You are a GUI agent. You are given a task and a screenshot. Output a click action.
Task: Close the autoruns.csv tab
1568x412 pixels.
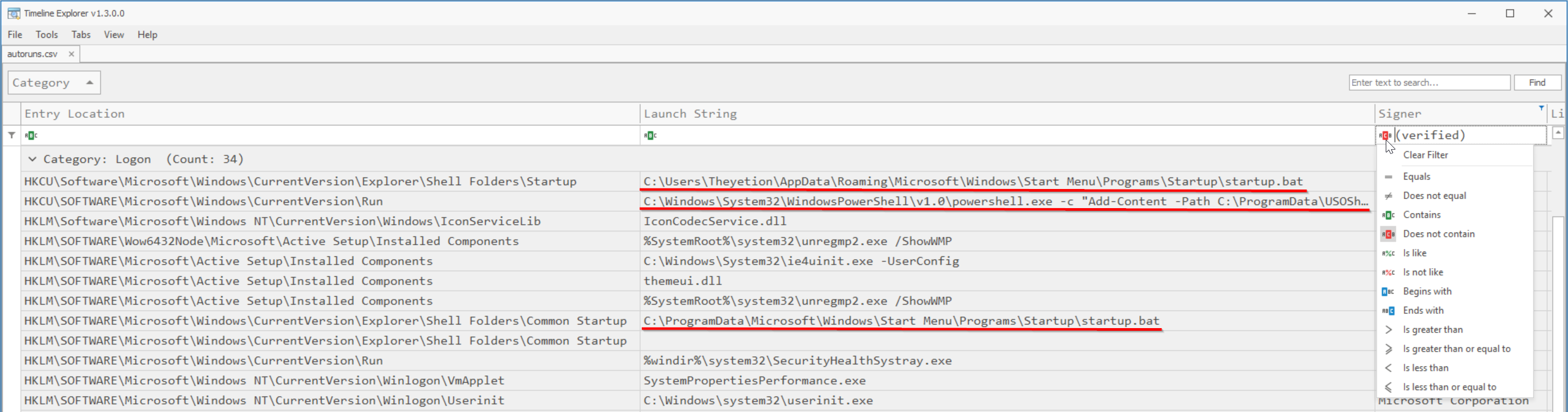coord(71,54)
